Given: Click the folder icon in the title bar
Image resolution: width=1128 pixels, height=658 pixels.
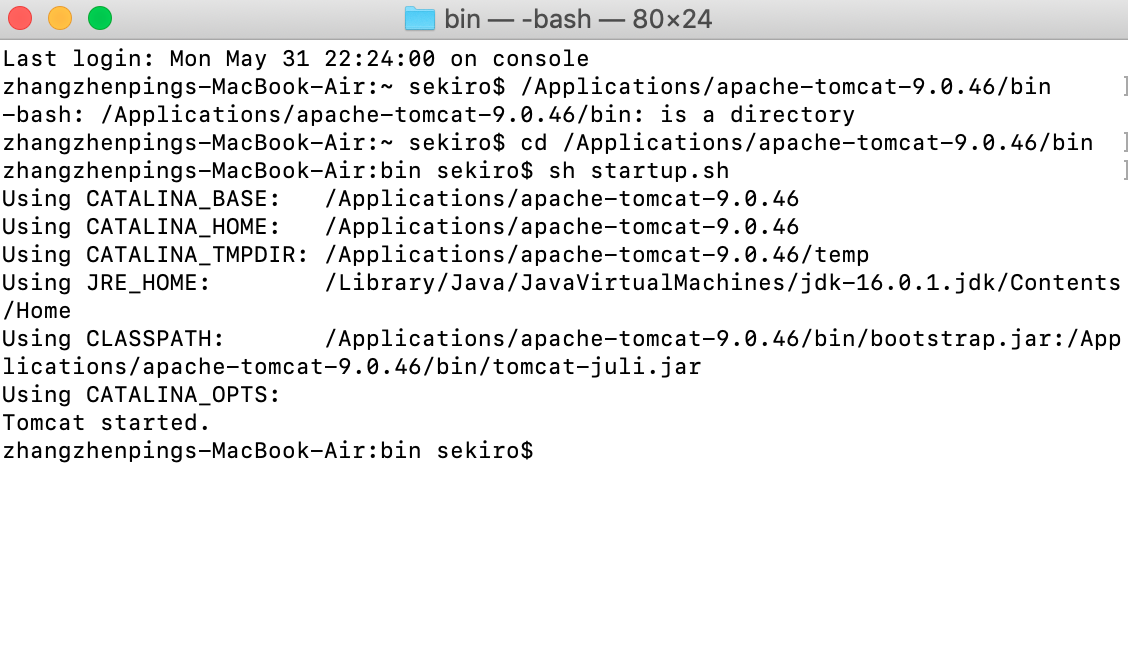Looking at the screenshot, I should (x=423, y=17).
